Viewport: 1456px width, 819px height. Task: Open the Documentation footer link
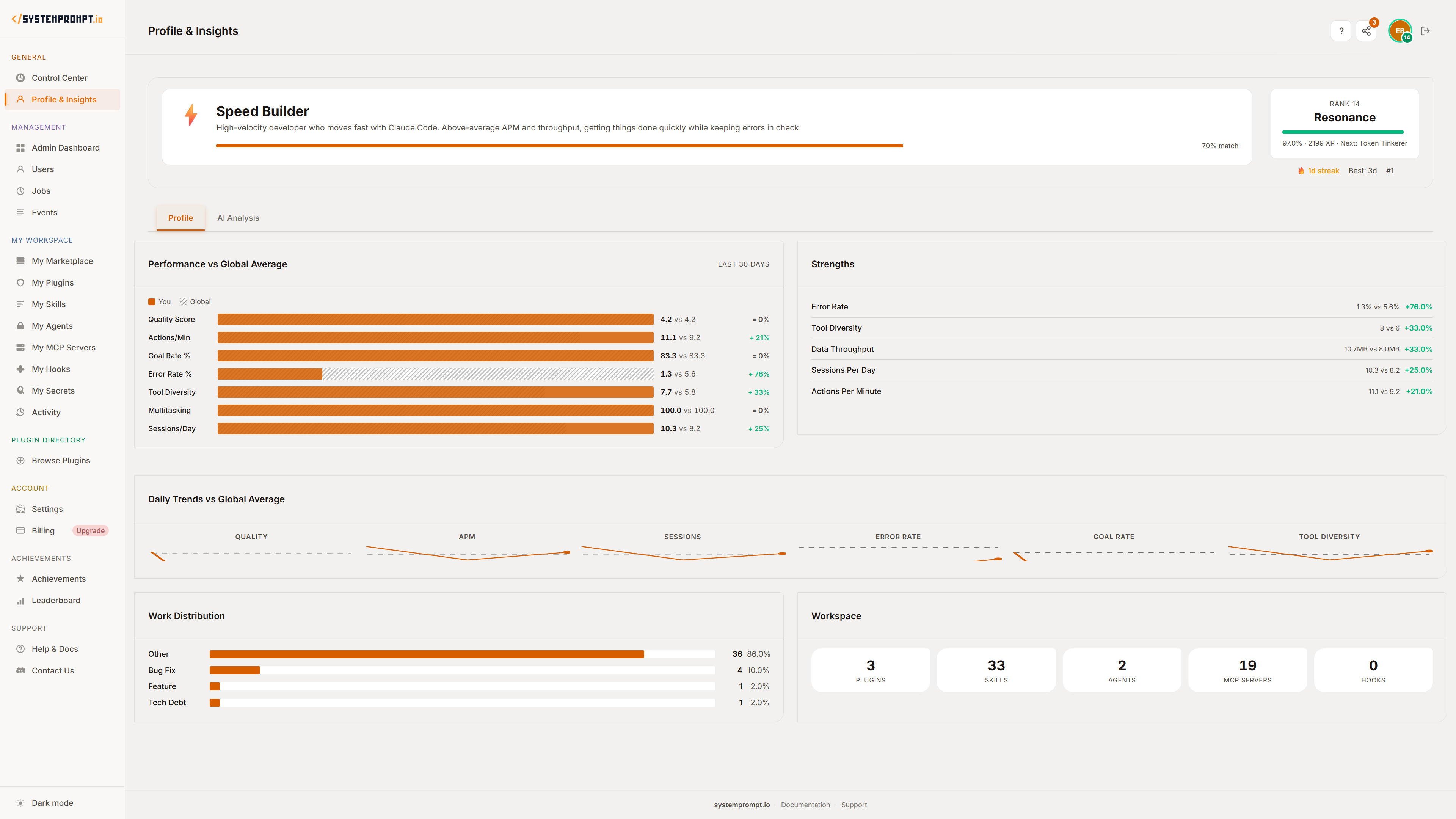[x=805, y=804]
